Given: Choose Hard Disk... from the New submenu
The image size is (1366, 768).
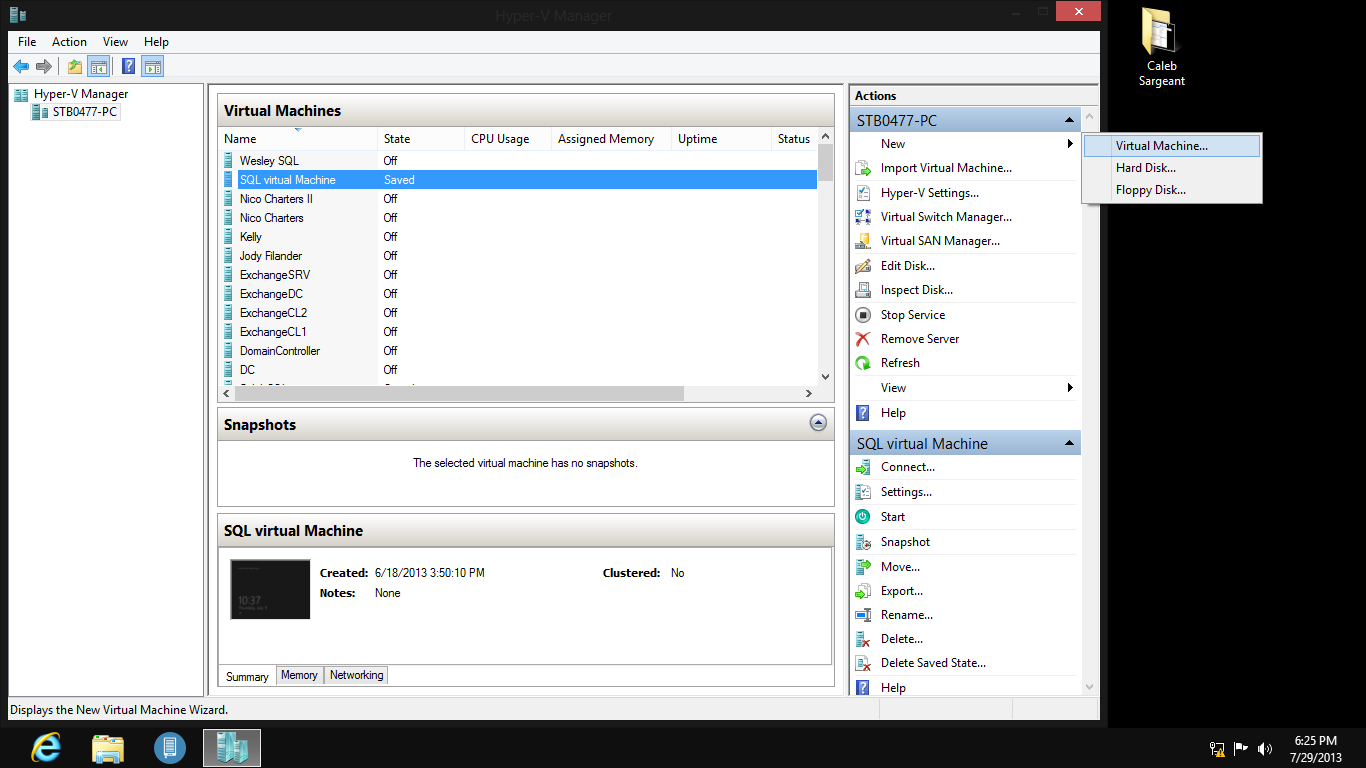Looking at the screenshot, I should (x=1172, y=168).
